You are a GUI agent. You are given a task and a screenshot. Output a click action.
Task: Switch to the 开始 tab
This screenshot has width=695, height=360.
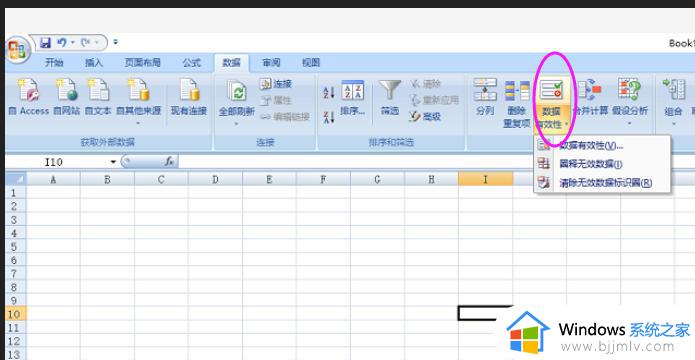(x=54, y=63)
